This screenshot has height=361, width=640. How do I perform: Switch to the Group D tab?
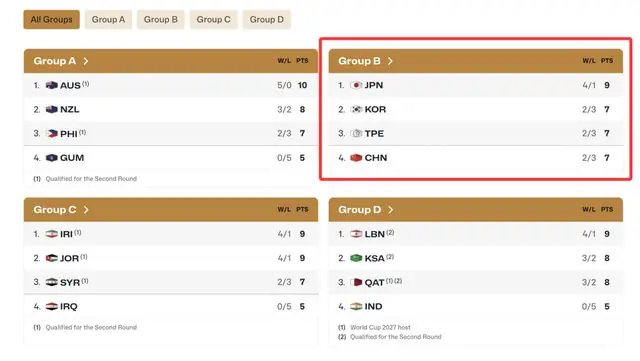pyautogui.click(x=267, y=20)
